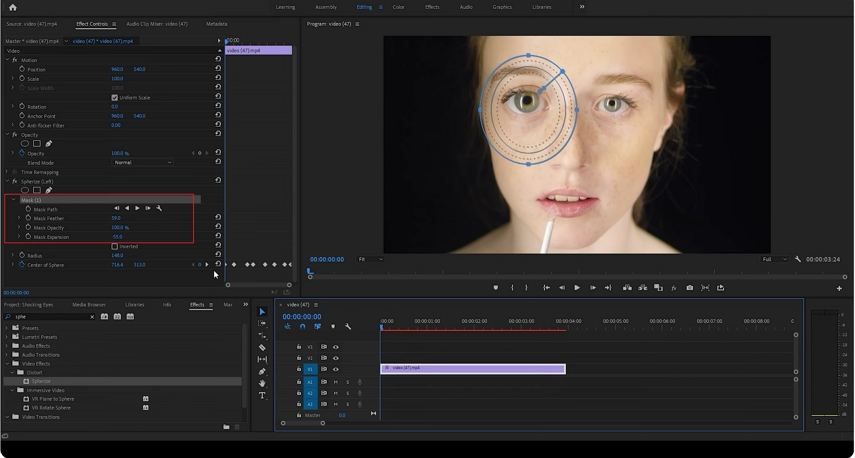Viewport: 855px width, 458px height.
Task: Select the video (47).mp4 clip in timeline
Action: coord(473,369)
